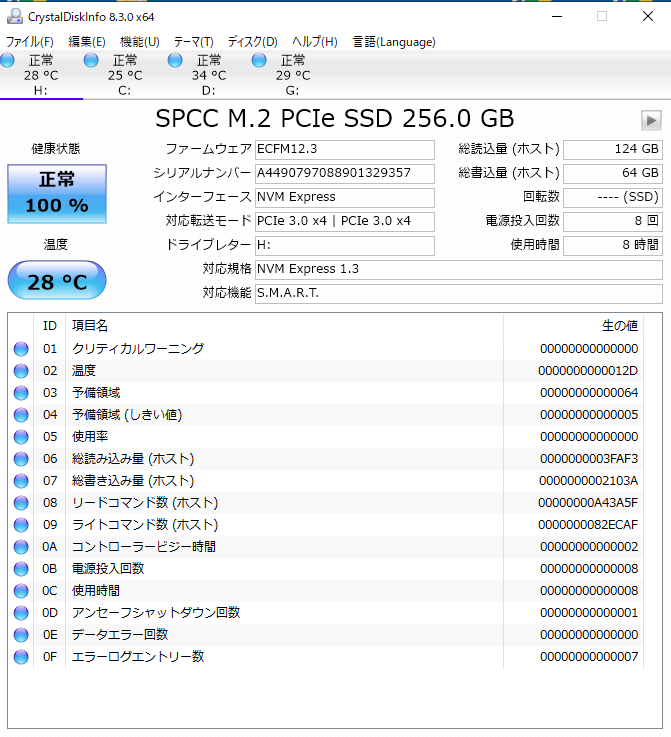This screenshot has height=737, width=671.
Task: Click status icon for 使用率 attribute row
Action: [21, 437]
